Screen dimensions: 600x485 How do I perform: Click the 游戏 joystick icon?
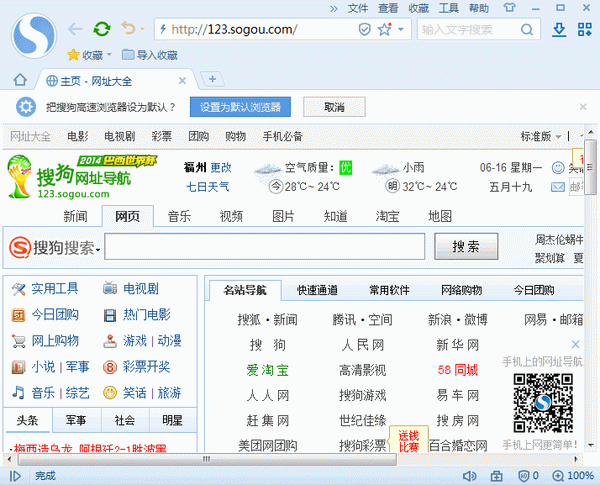(x=110, y=341)
